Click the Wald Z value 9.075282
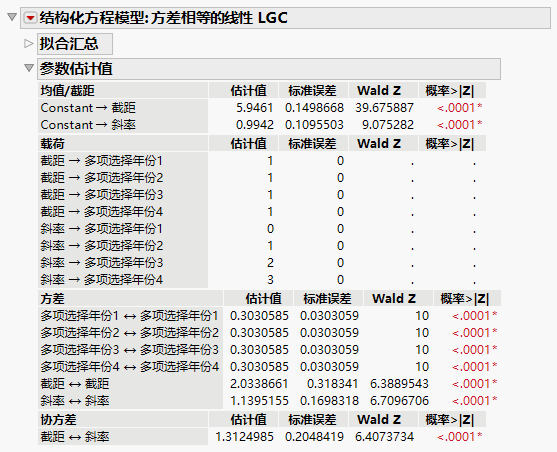This screenshot has width=557, height=452. [x=388, y=125]
